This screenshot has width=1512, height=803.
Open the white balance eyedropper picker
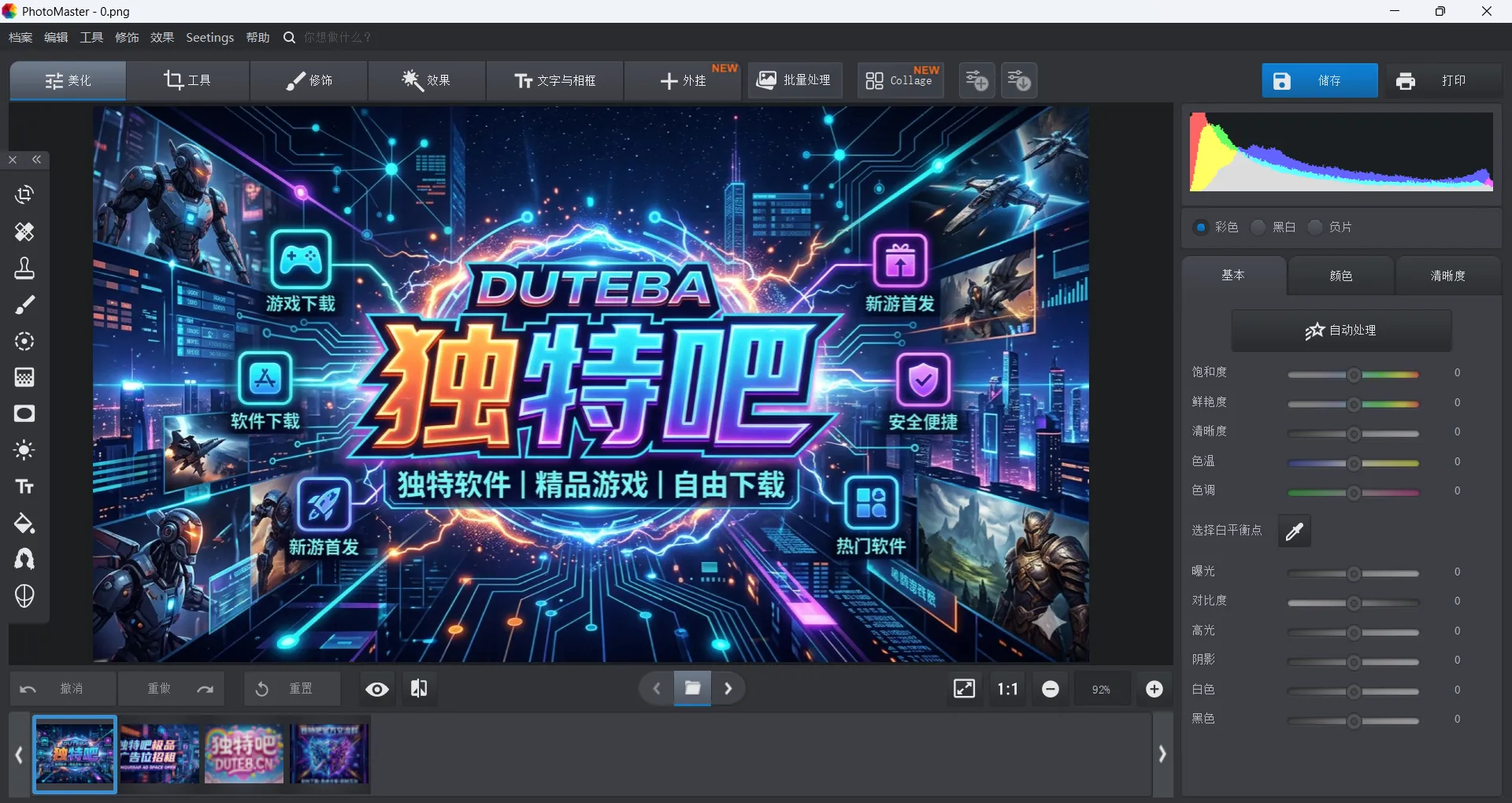coord(1294,531)
